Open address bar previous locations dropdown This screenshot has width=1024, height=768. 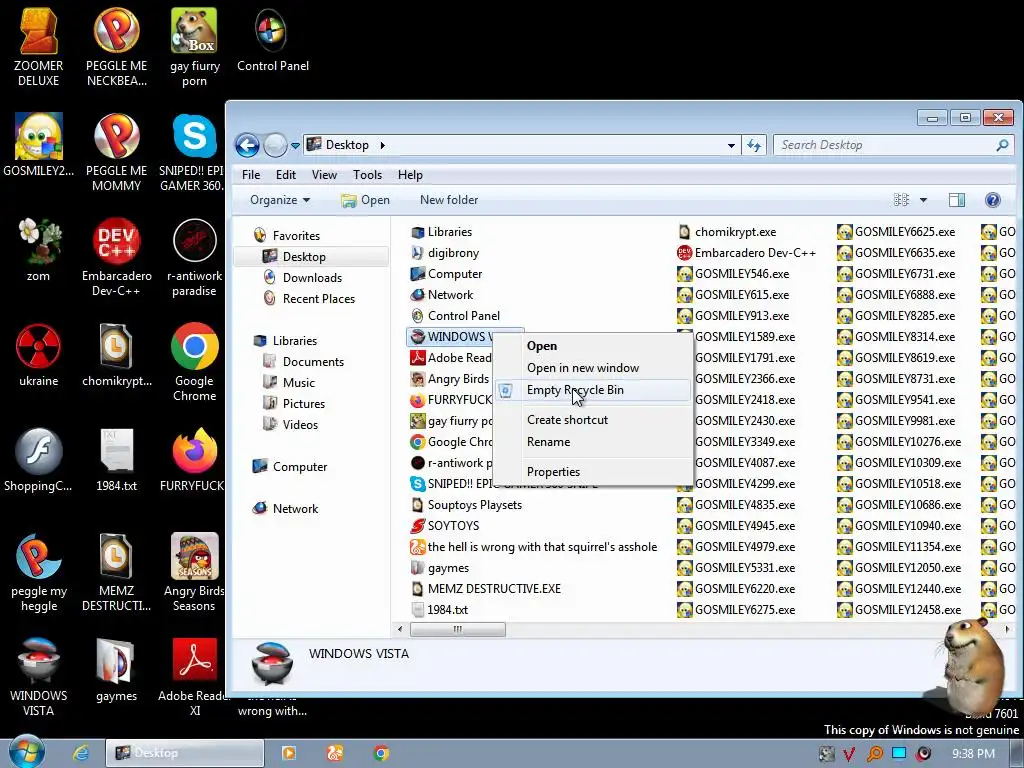731,145
